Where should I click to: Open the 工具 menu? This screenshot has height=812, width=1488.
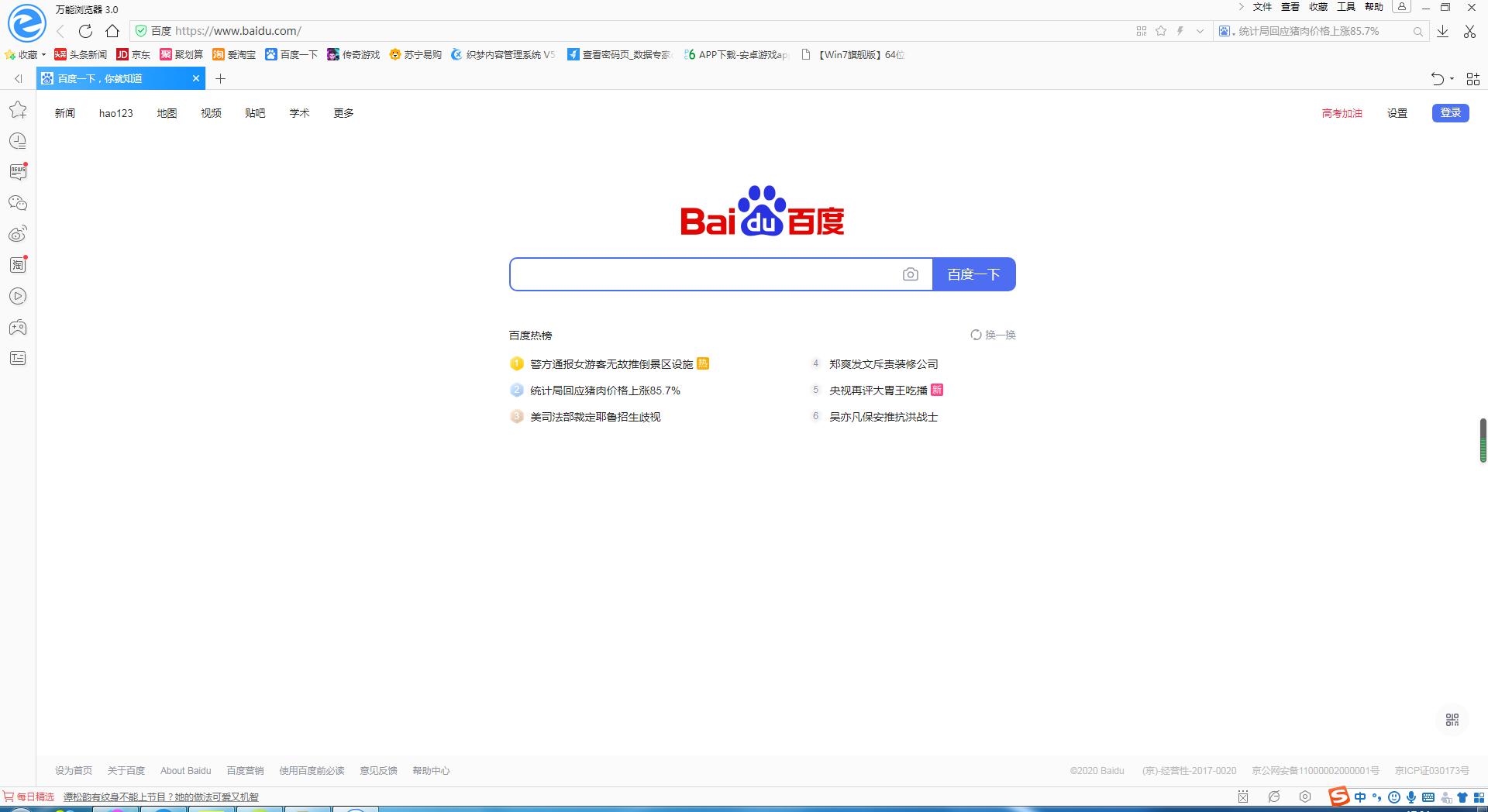tap(1346, 7)
